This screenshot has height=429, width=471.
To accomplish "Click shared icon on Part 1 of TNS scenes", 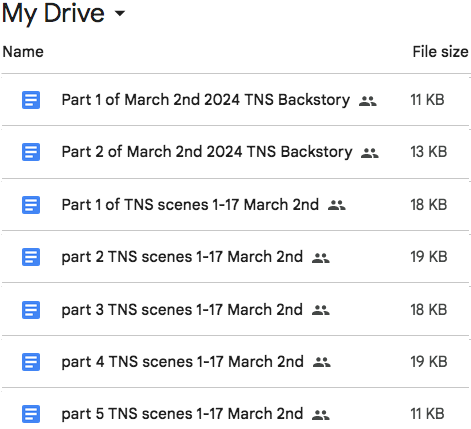I will point(337,205).
